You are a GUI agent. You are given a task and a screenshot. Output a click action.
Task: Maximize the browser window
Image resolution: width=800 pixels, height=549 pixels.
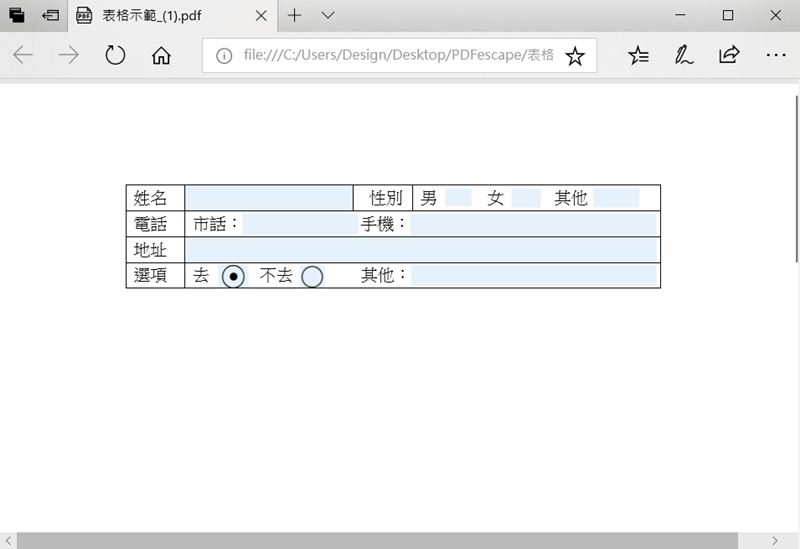pos(728,15)
